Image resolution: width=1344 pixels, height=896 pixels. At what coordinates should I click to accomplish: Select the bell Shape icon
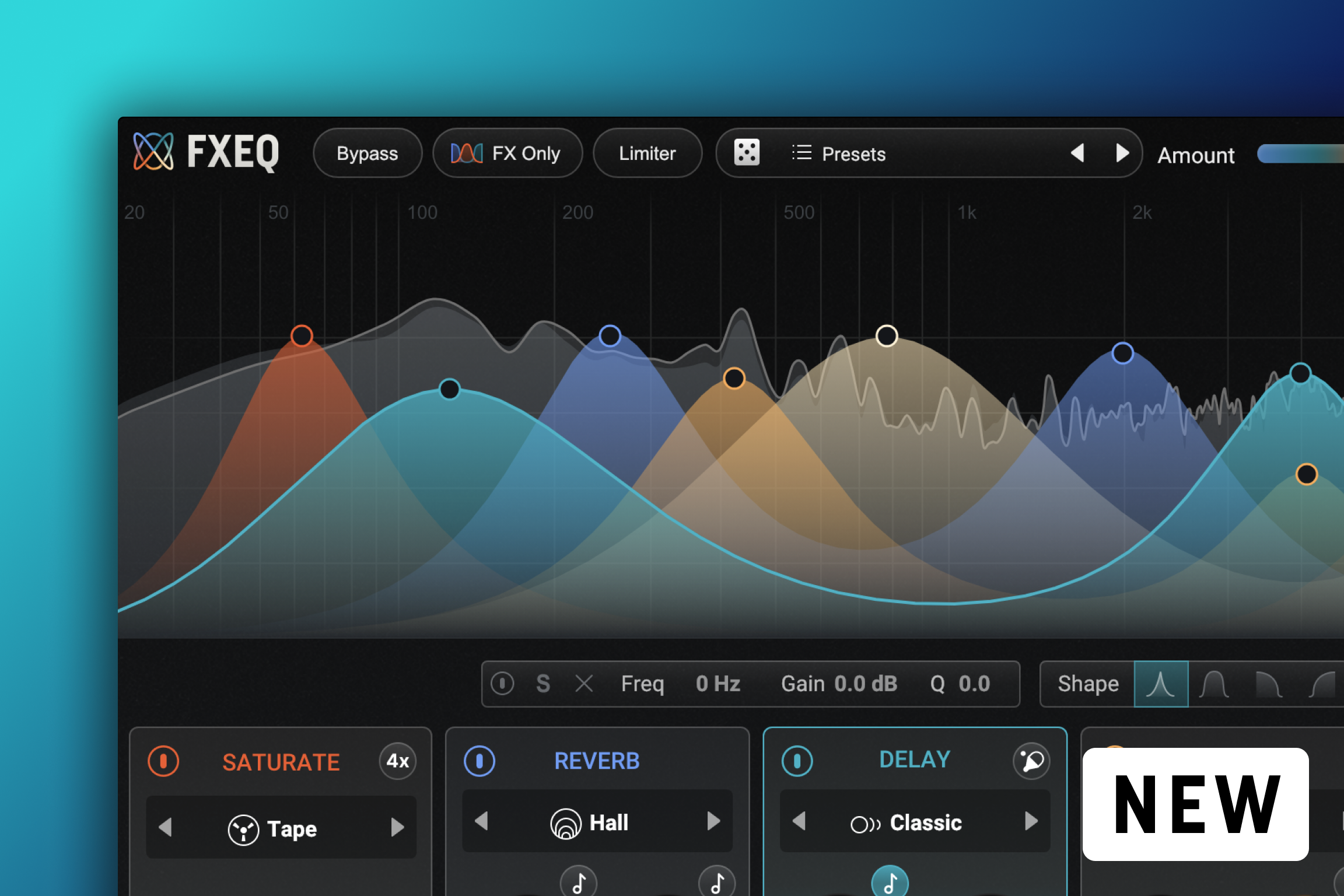(1161, 683)
